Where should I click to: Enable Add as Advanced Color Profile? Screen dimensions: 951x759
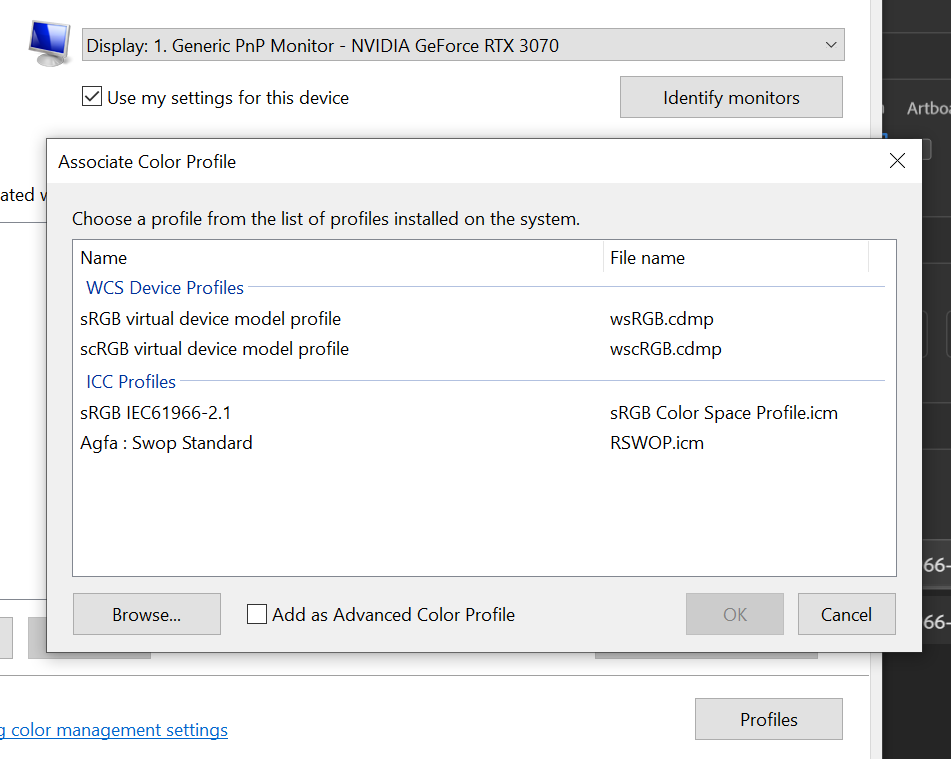pyautogui.click(x=256, y=614)
